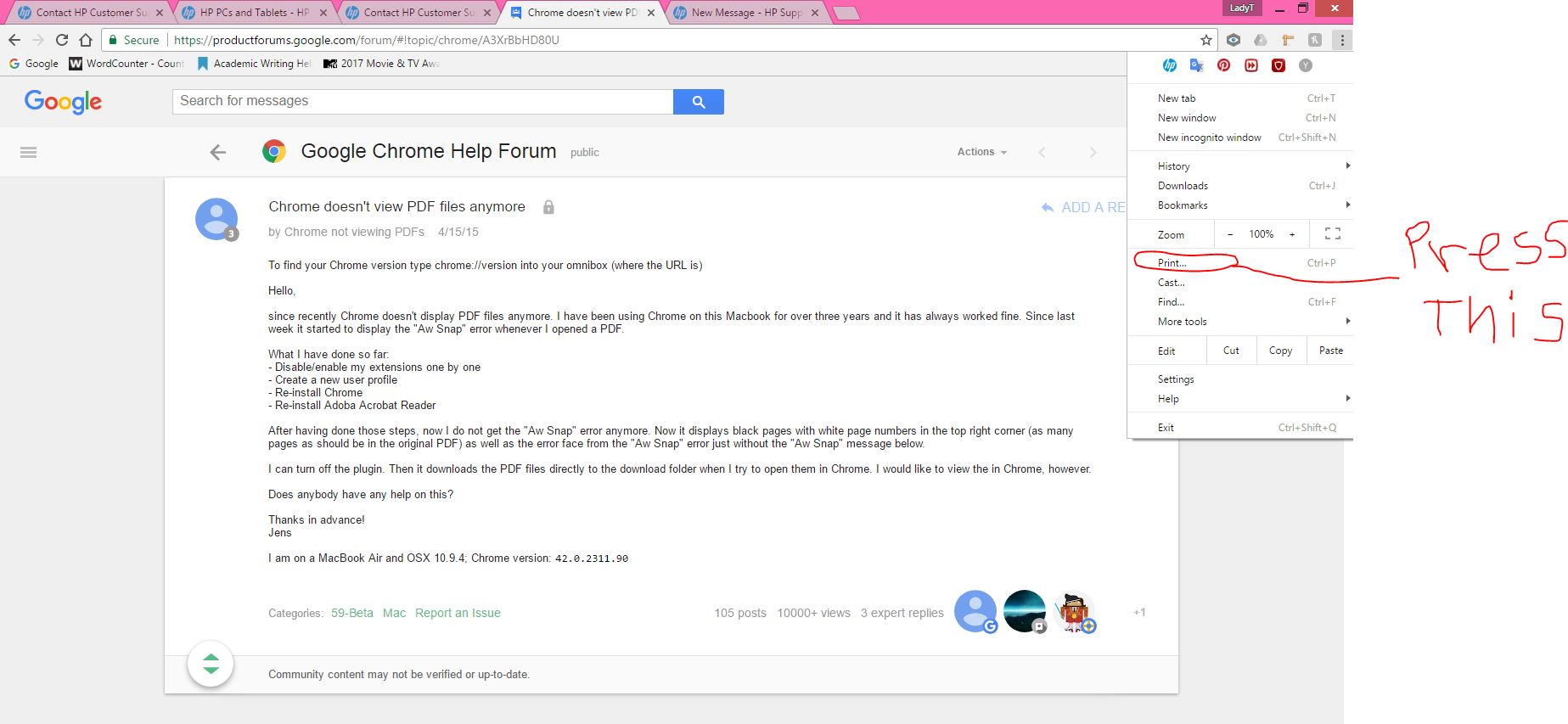
Task: Open the Google bookmark in bookmarks bar
Action: 34,64
